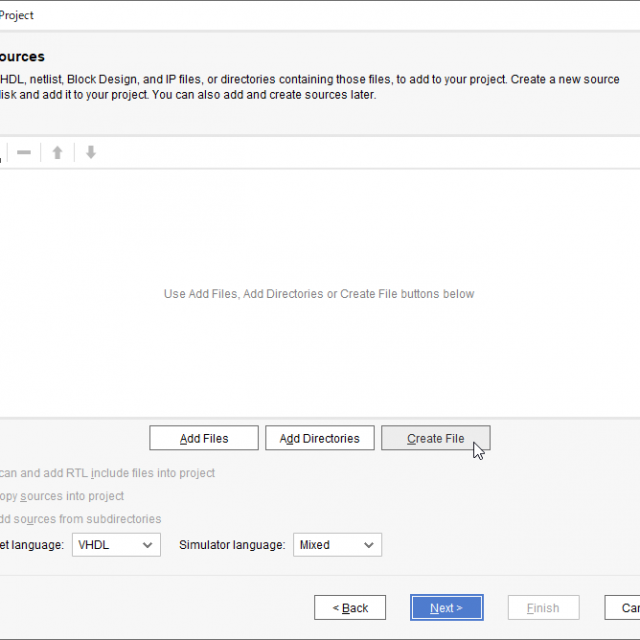Click the Add Files button
This screenshot has height=640, width=640.
[x=204, y=438]
